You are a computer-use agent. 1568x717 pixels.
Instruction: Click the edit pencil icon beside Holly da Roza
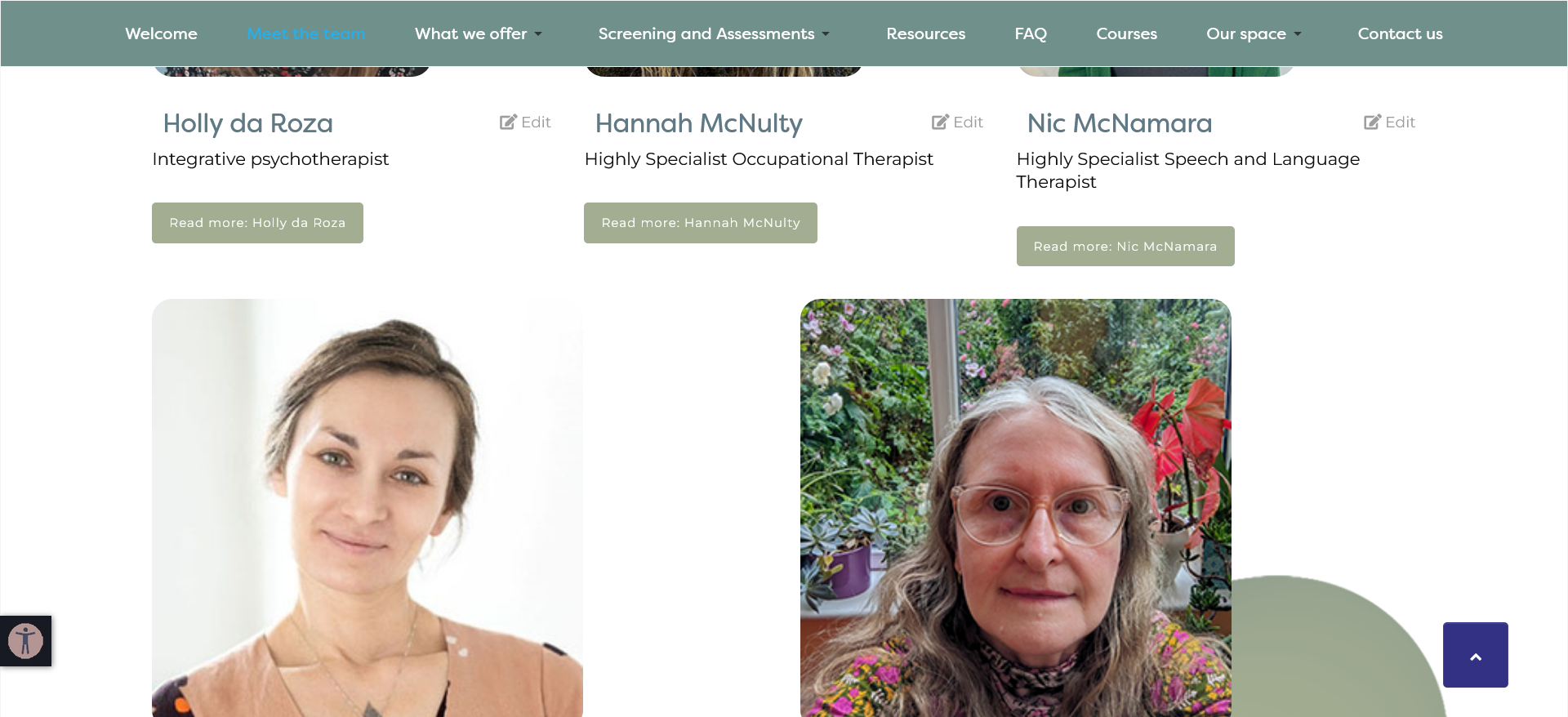click(x=508, y=122)
